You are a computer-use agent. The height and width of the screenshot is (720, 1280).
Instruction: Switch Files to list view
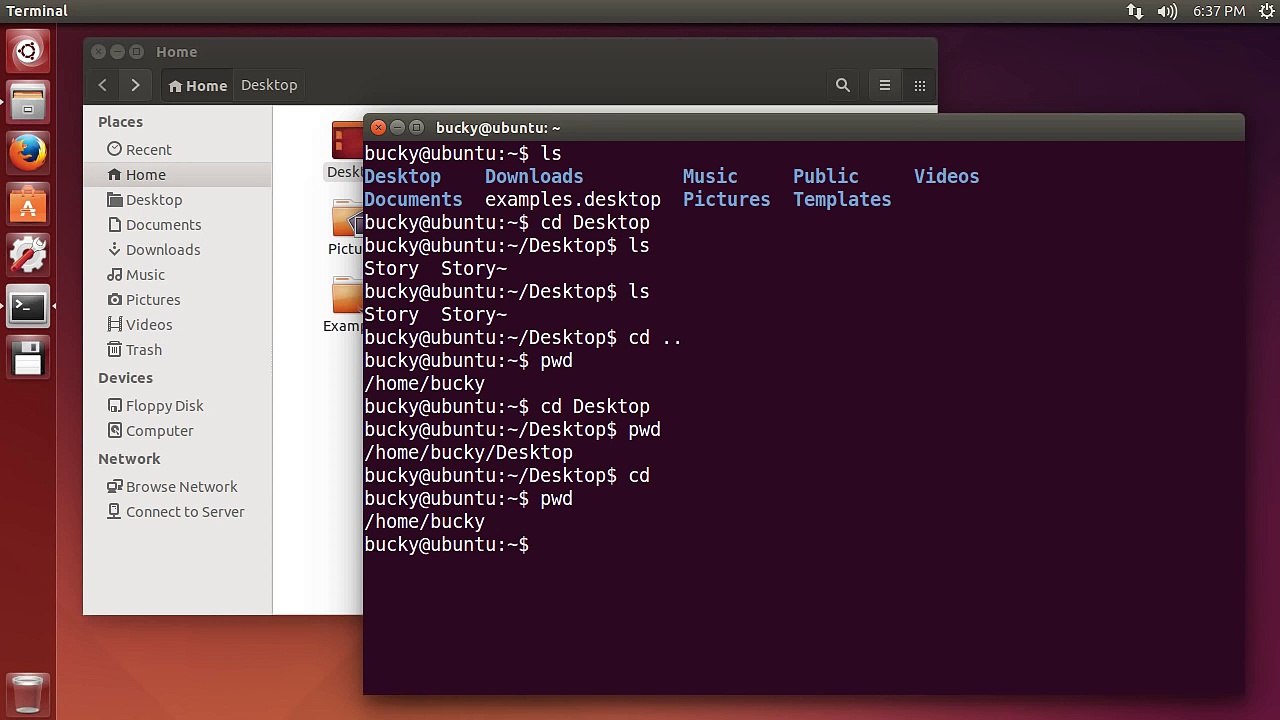coord(885,85)
